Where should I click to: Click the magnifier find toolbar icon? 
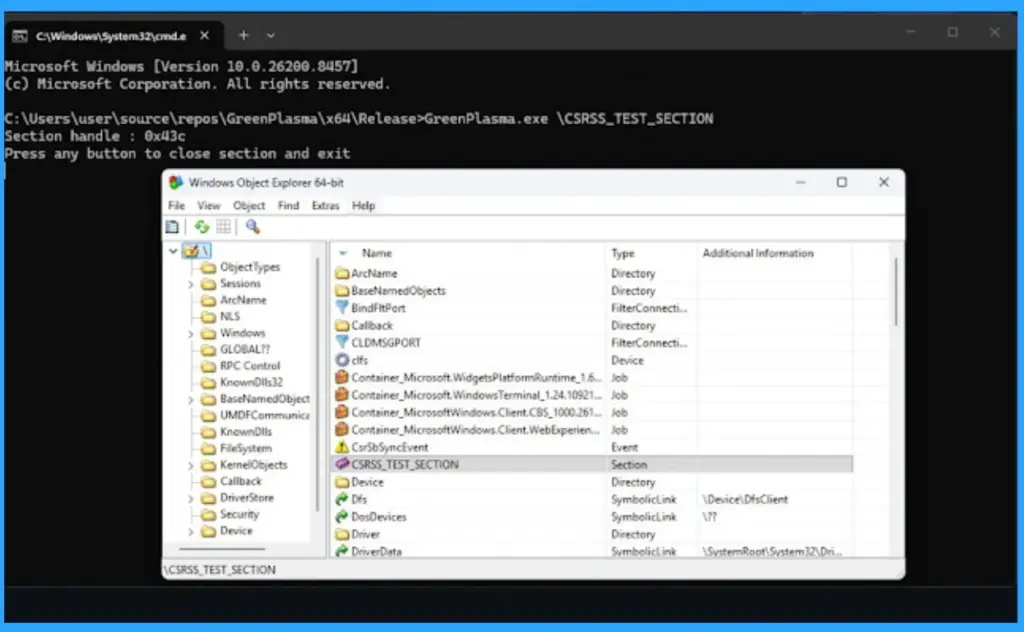[x=253, y=227]
